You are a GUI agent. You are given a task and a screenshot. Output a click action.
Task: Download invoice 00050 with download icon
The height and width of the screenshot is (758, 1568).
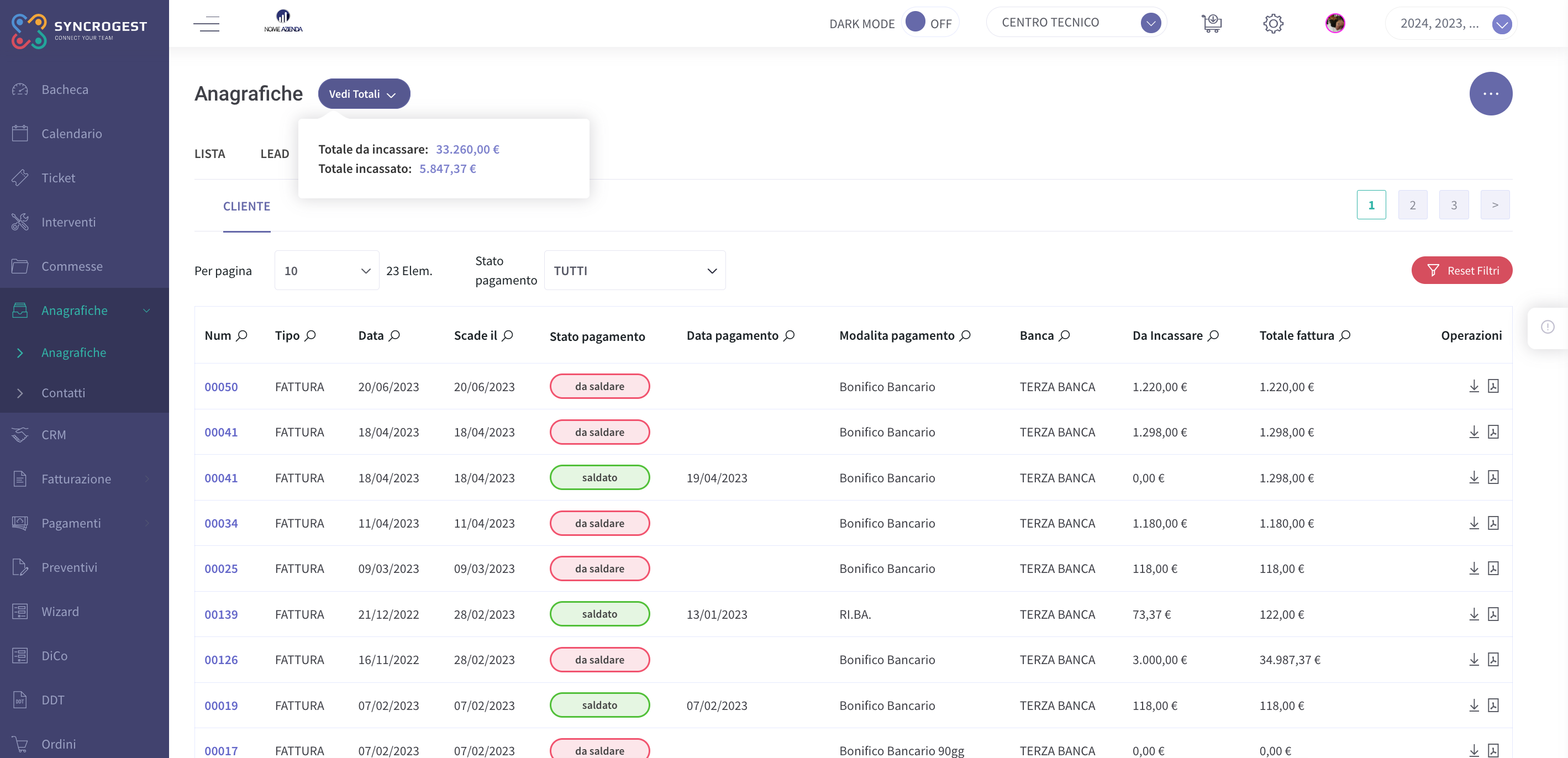click(1474, 386)
